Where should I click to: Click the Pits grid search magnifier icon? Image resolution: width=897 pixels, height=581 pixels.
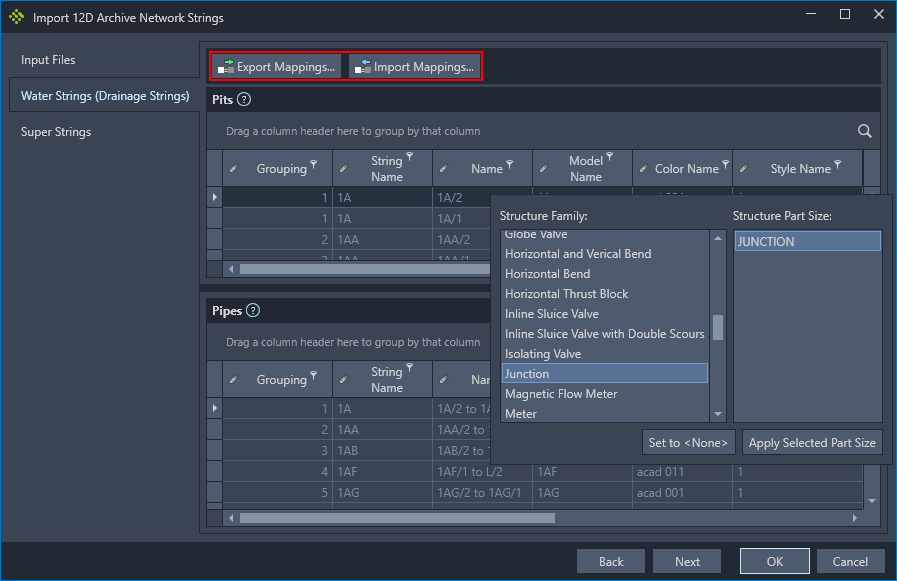coord(864,131)
